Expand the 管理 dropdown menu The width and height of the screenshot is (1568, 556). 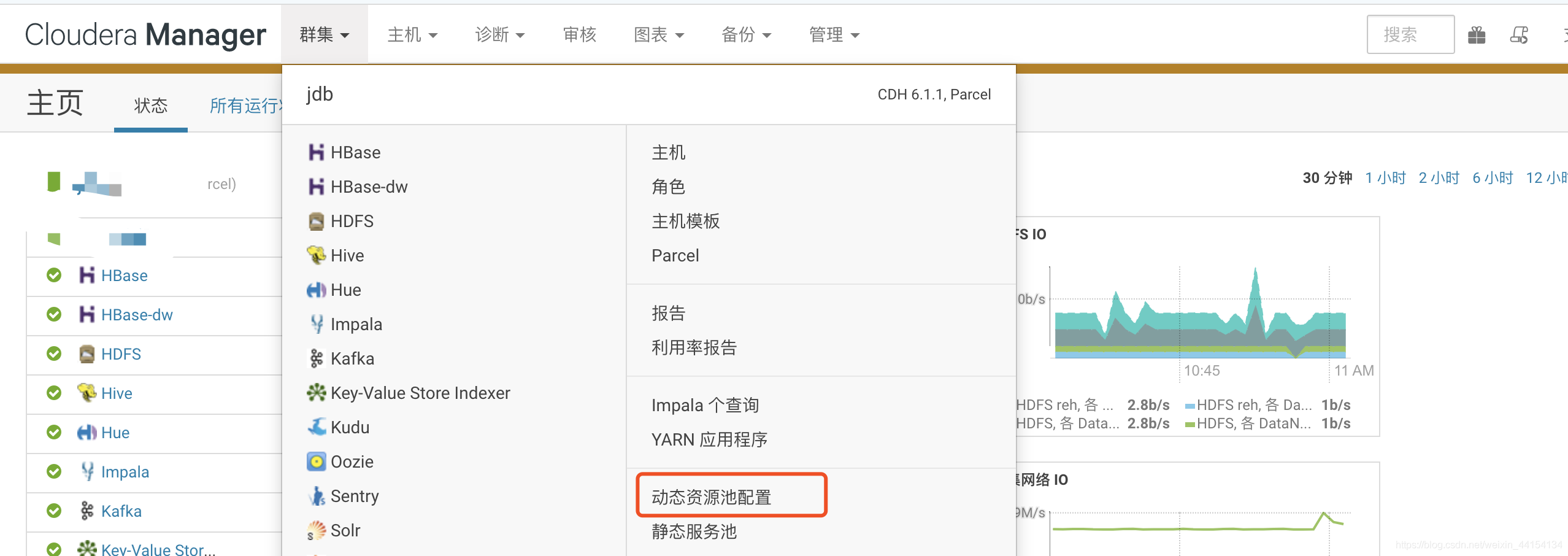tap(834, 34)
